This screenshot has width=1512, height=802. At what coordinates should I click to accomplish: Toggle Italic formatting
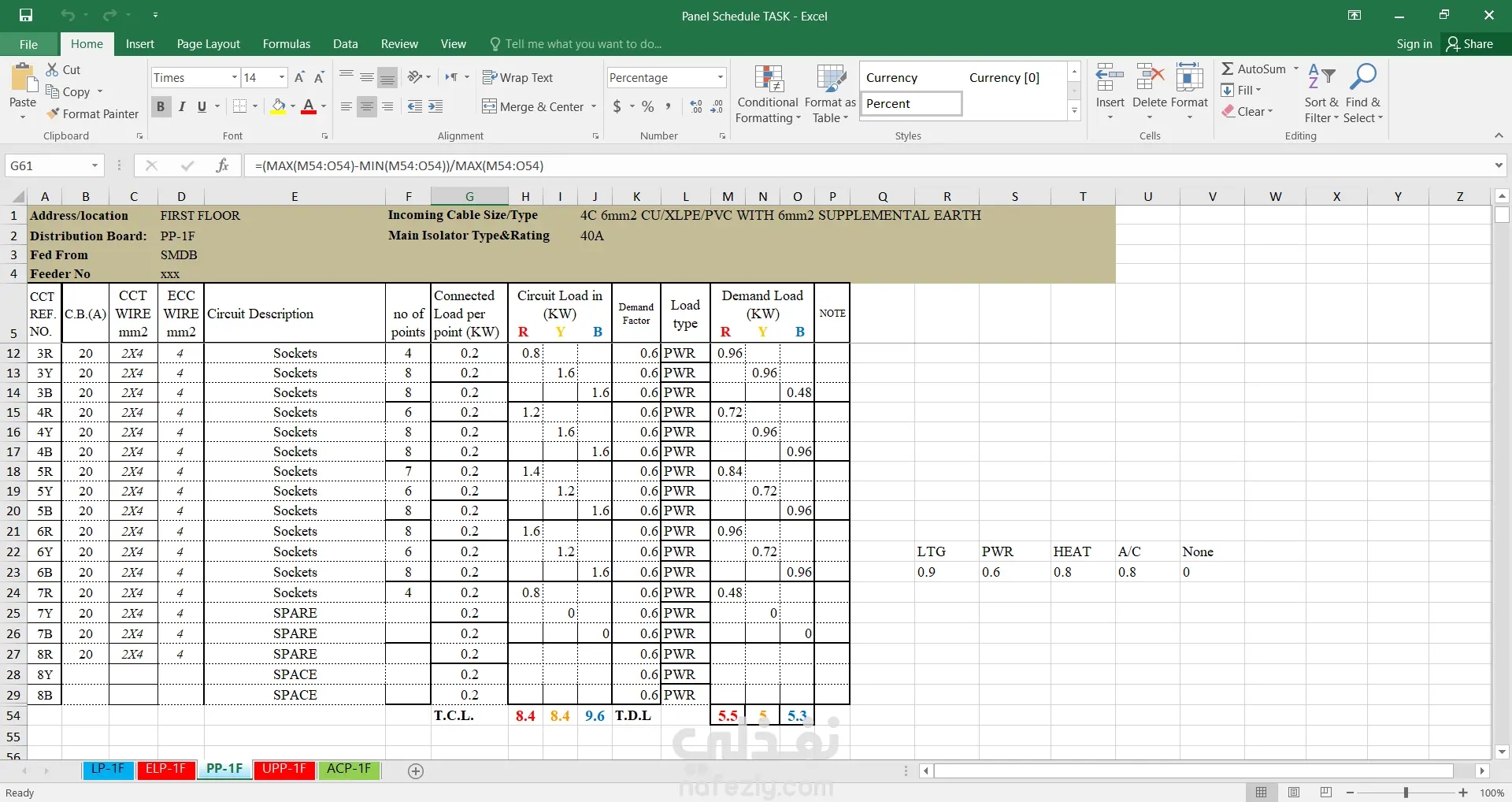(182, 106)
